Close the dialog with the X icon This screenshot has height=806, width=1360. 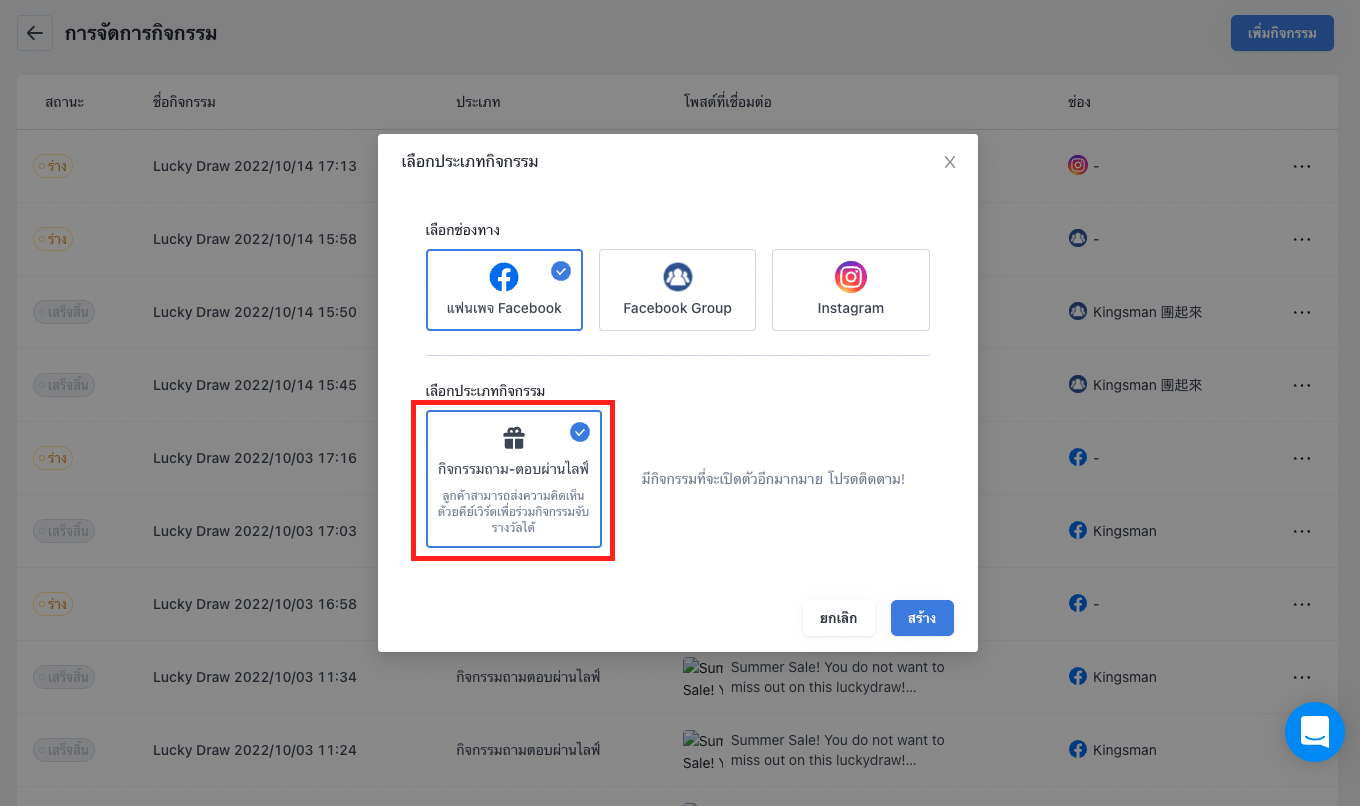[x=950, y=162]
